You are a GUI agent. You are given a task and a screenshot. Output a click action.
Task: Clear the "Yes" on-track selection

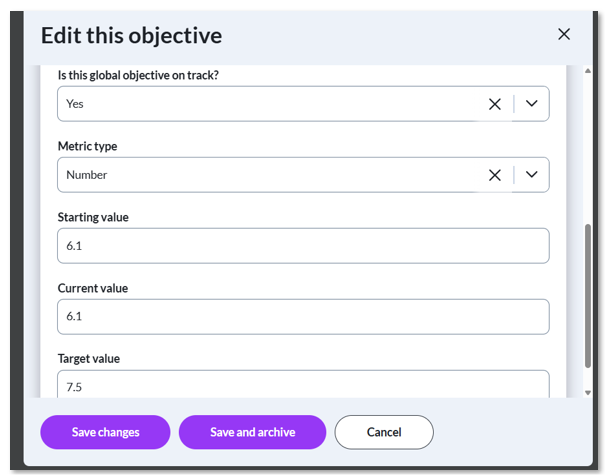tap(494, 104)
